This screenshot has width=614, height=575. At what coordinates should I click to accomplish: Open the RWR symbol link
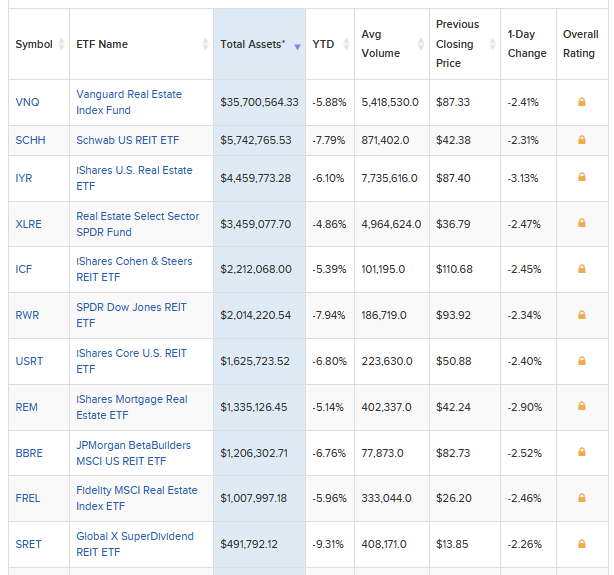27,315
